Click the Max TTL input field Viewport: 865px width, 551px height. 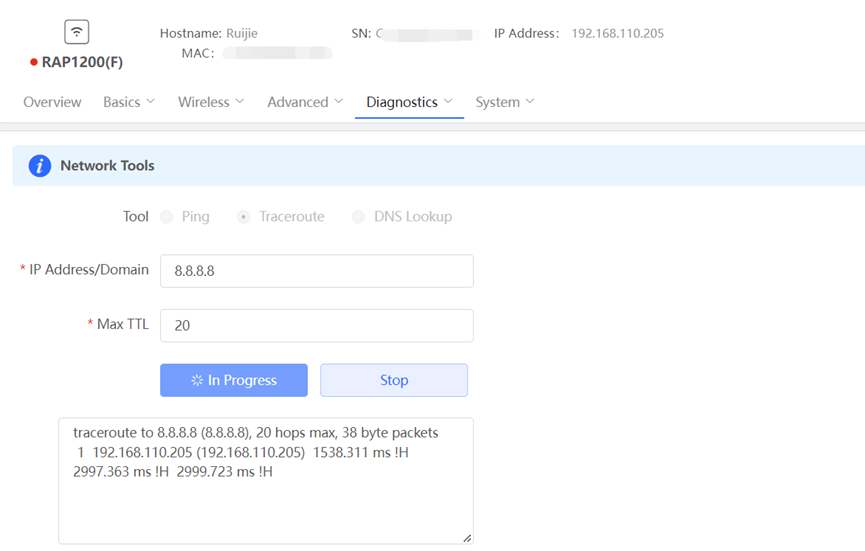316,325
